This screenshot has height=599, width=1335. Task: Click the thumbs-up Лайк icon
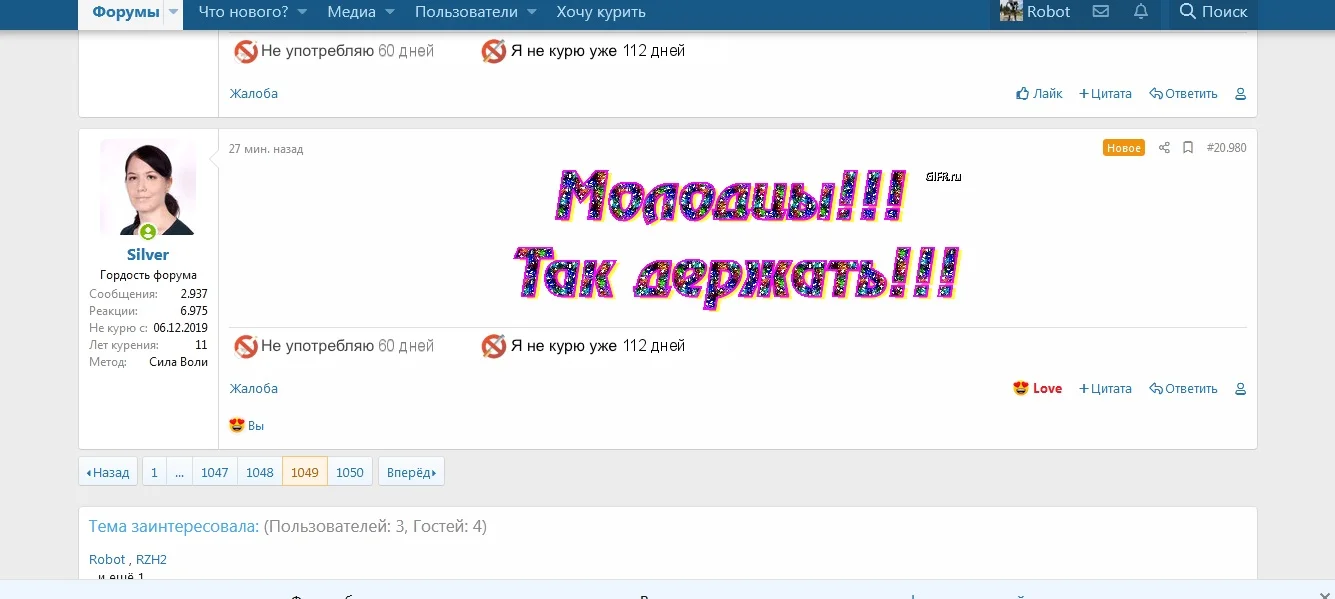(x=1022, y=93)
